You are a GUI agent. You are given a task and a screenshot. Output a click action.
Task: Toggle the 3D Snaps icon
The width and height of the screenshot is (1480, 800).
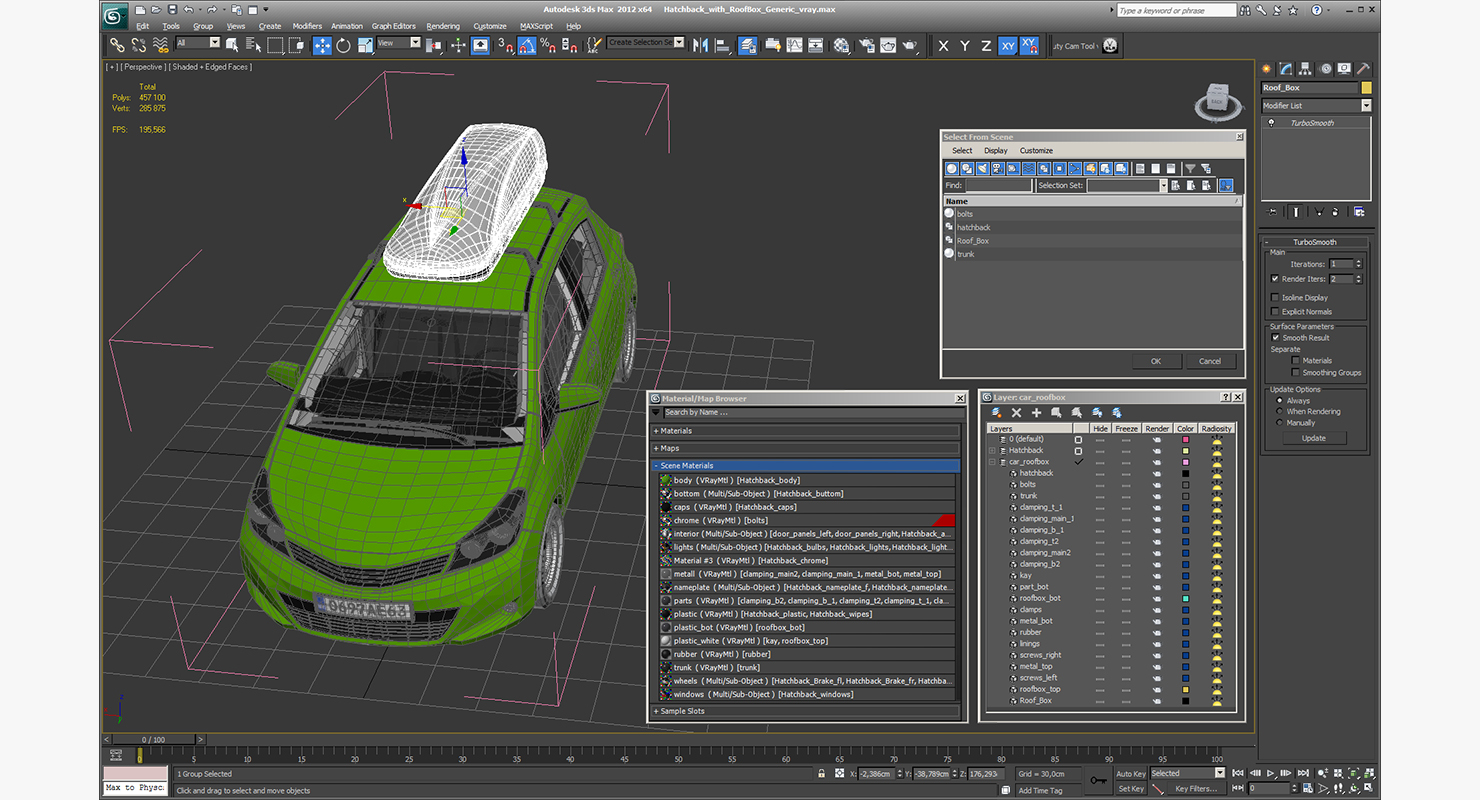pyautogui.click(x=505, y=45)
